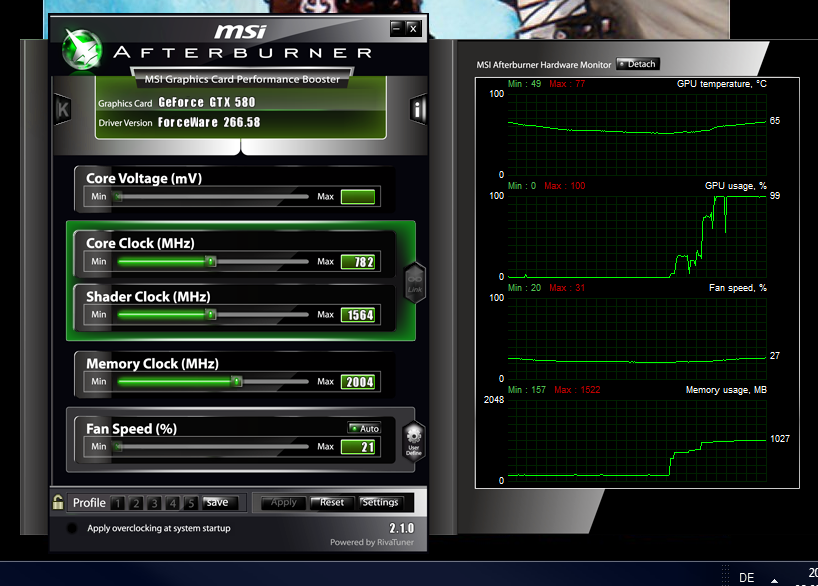
Task: Click the Powered by RivaTuner text
Action: [372, 543]
